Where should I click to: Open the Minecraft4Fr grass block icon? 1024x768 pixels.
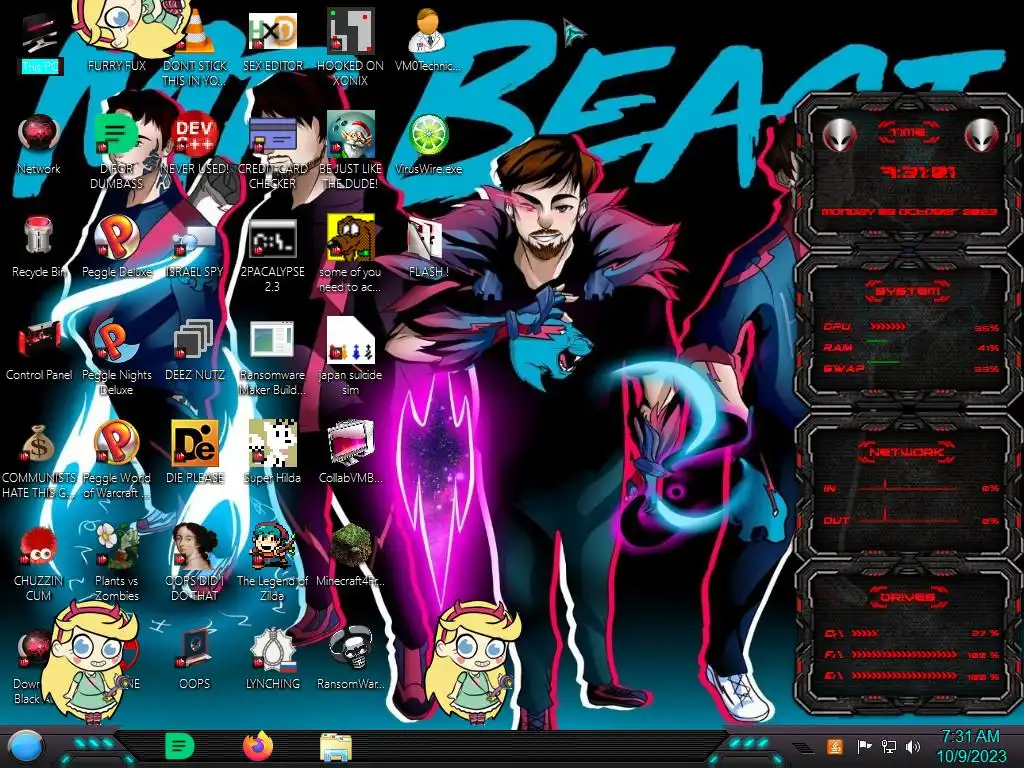click(350, 555)
